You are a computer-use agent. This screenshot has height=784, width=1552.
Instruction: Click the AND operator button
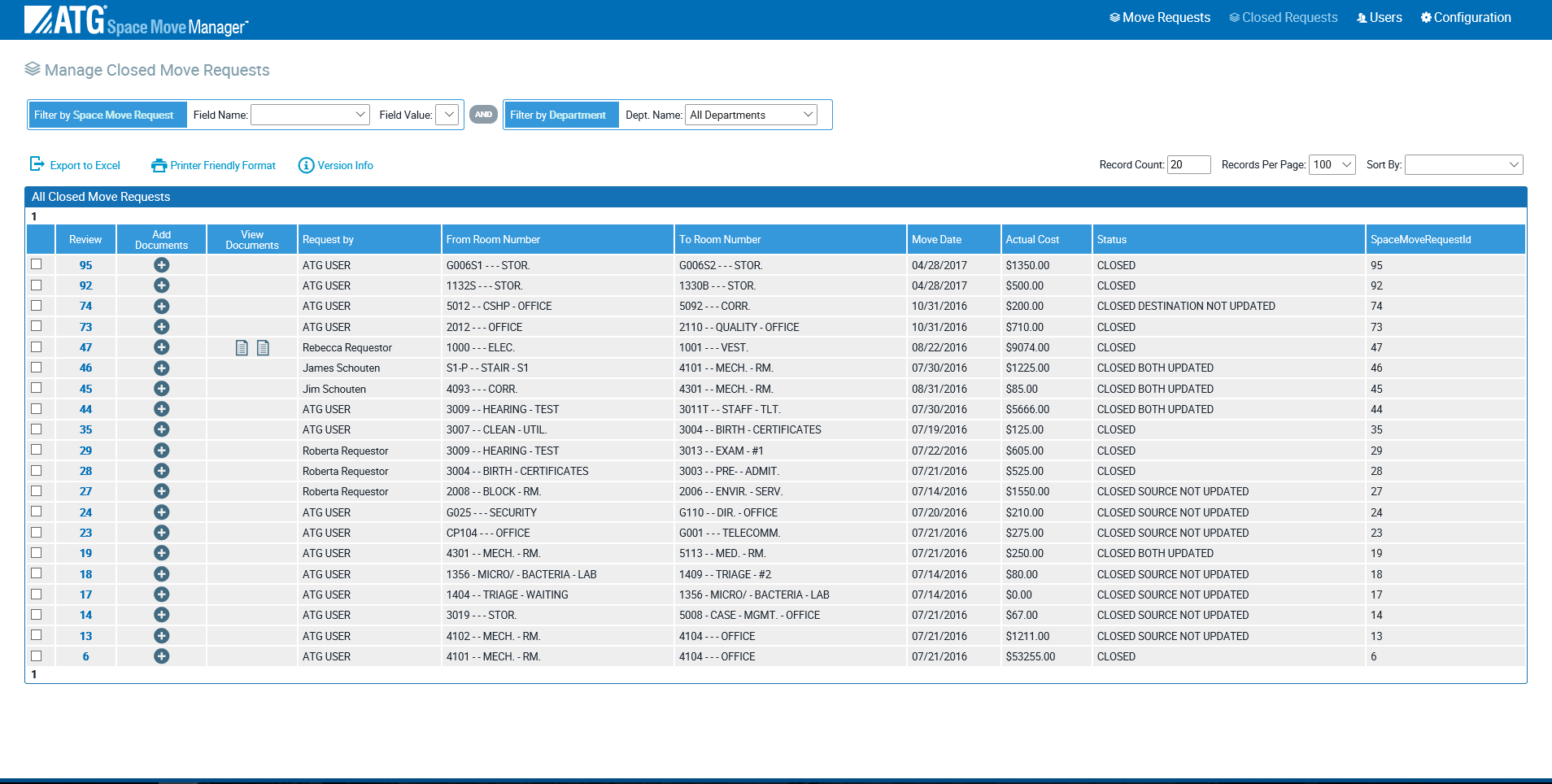pyautogui.click(x=483, y=115)
